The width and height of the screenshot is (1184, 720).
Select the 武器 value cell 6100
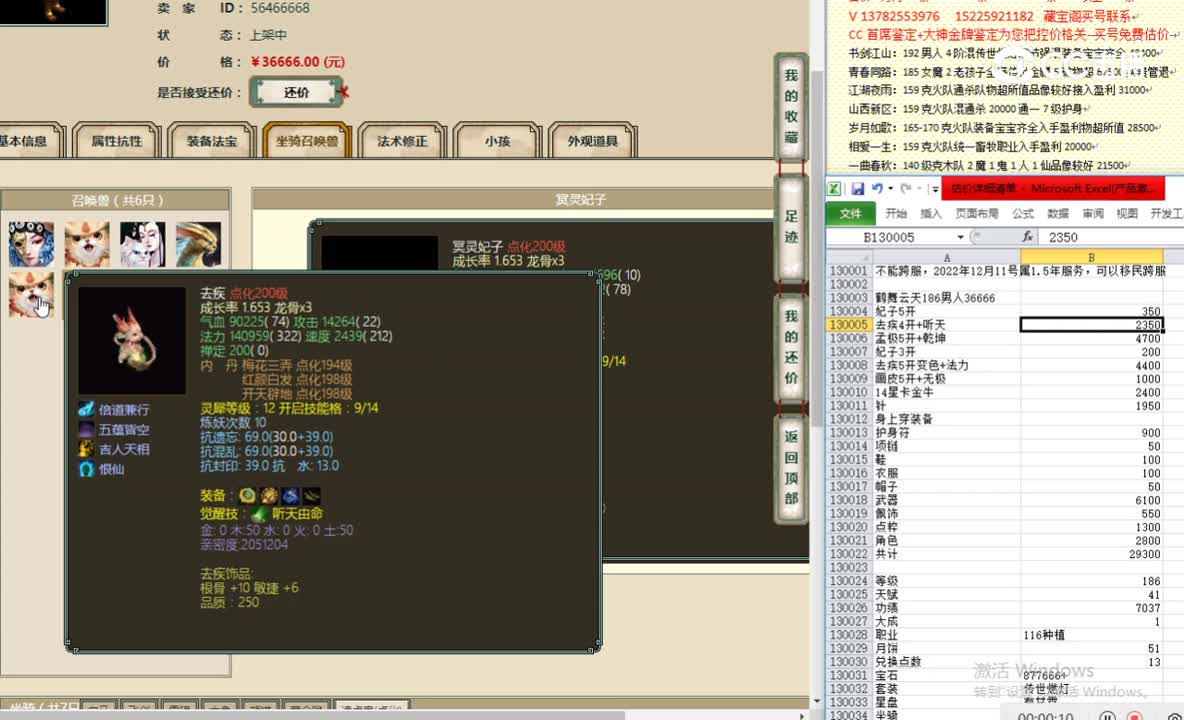(x=1091, y=500)
